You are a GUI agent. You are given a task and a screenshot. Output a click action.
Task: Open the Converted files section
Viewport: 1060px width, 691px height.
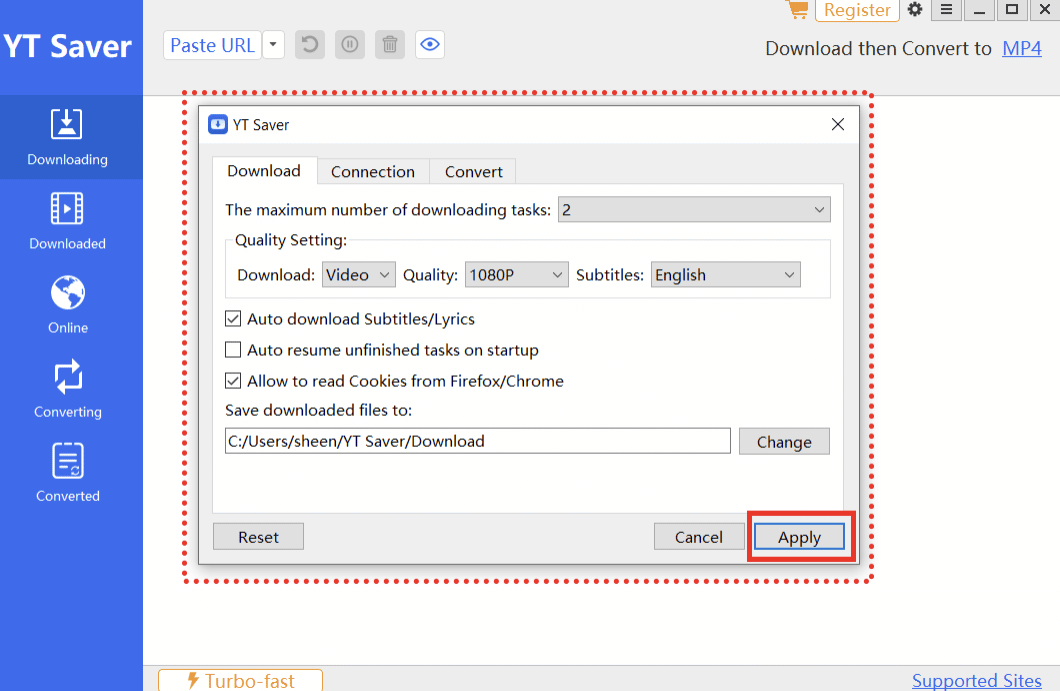pos(68,473)
